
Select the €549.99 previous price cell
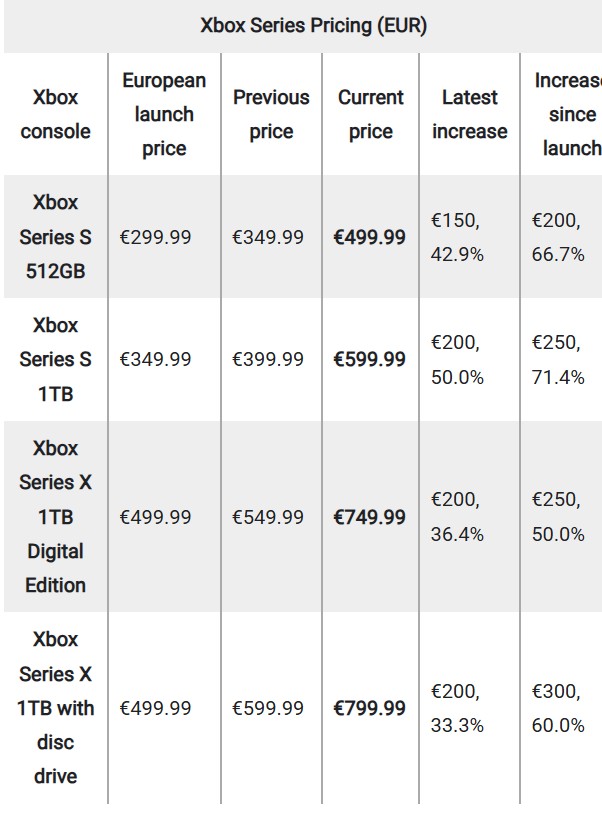pyautogui.click(x=267, y=517)
